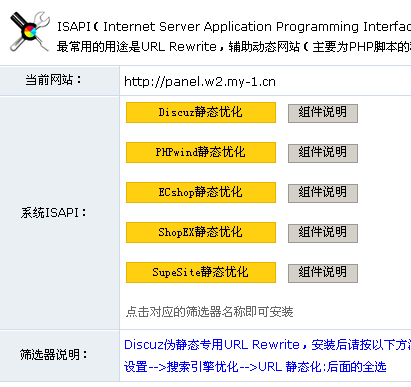
Task: Open 组件说明 for ECshop静态优化
Action: (323, 193)
